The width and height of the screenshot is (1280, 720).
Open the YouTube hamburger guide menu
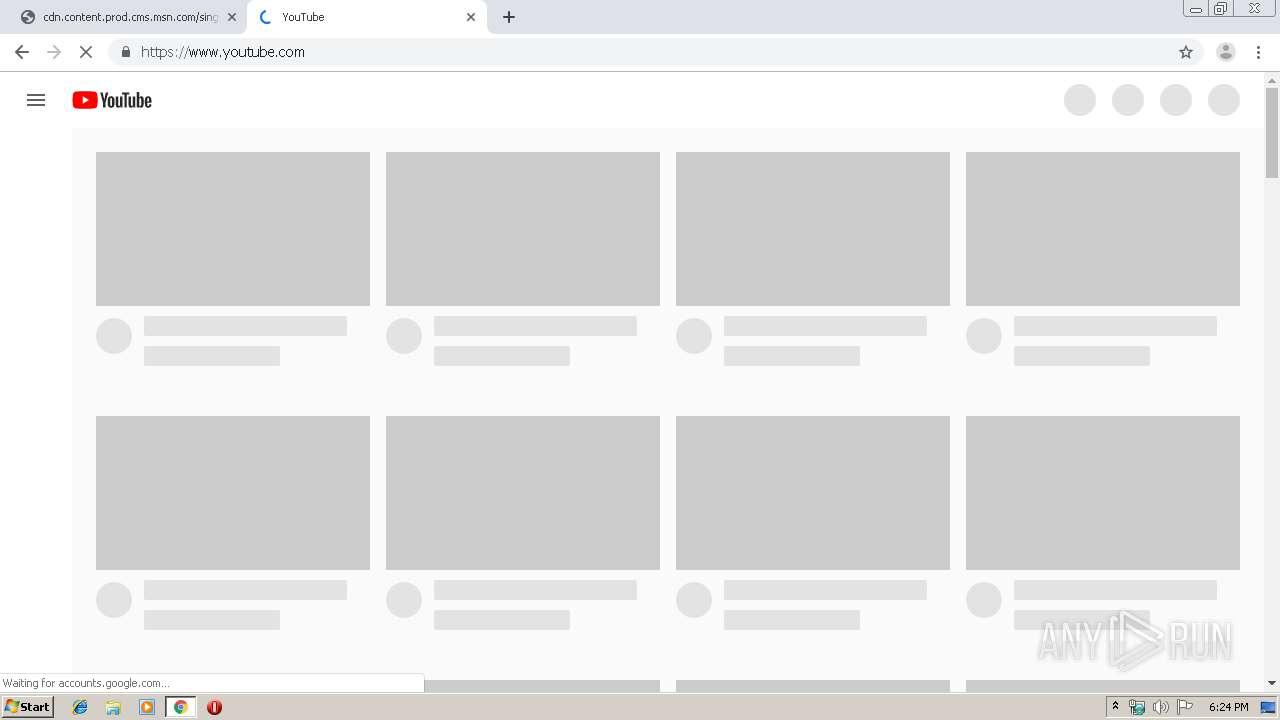coord(36,100)
